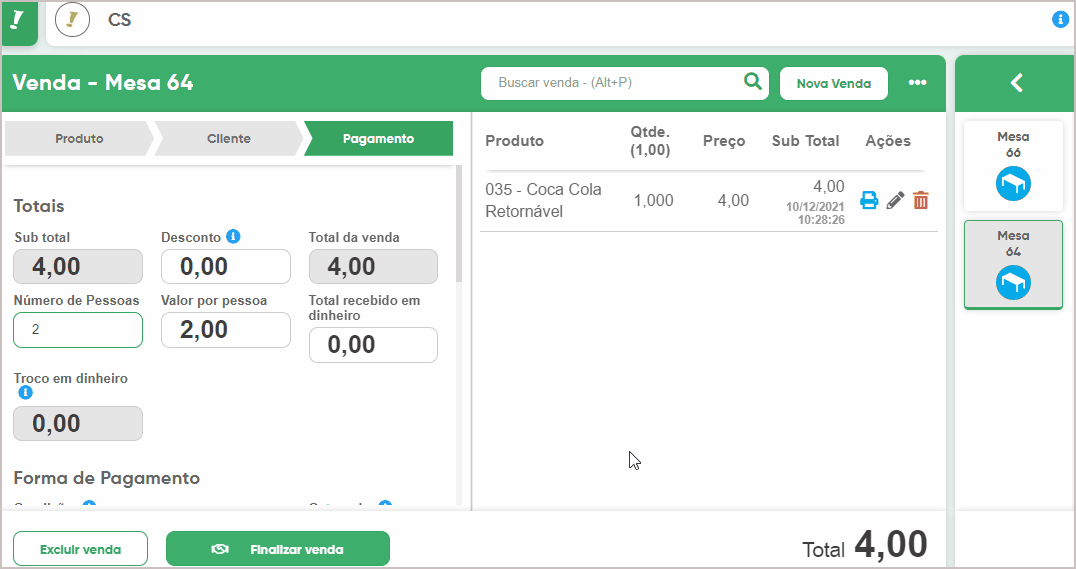This screenshot has height=569, width=1076.
Task: Open the three-dots more options menu
Action: [x=917, y=82]
